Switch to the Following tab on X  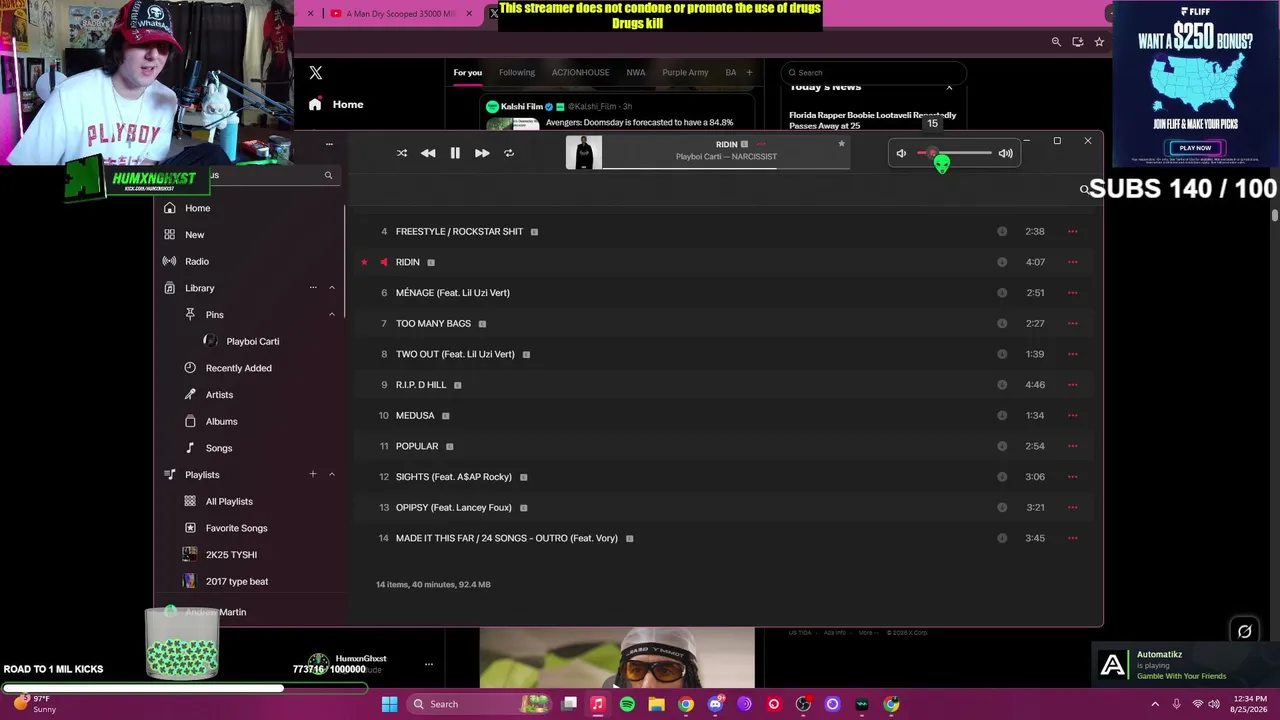517,72
